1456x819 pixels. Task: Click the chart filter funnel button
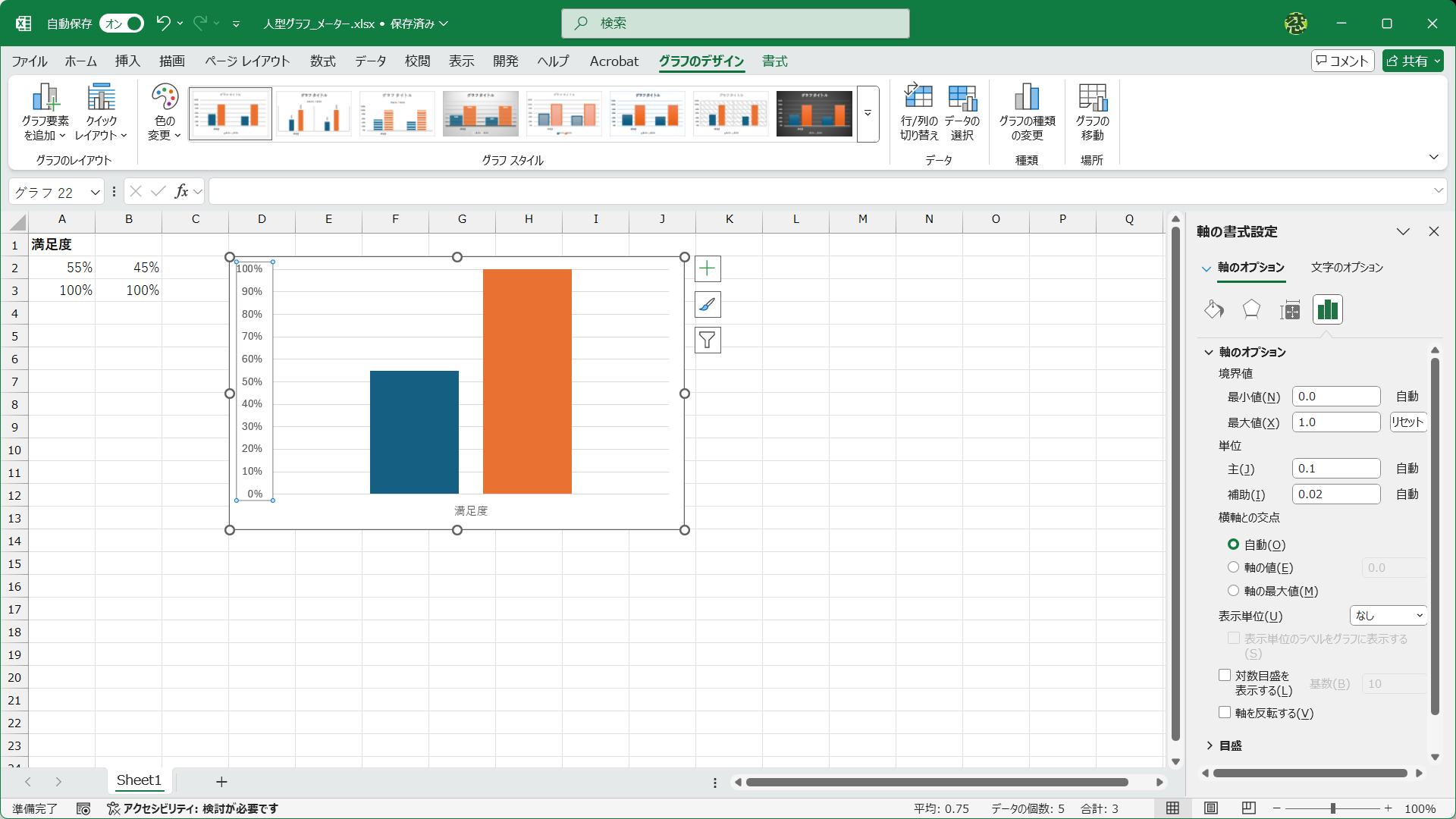(708, 340)
